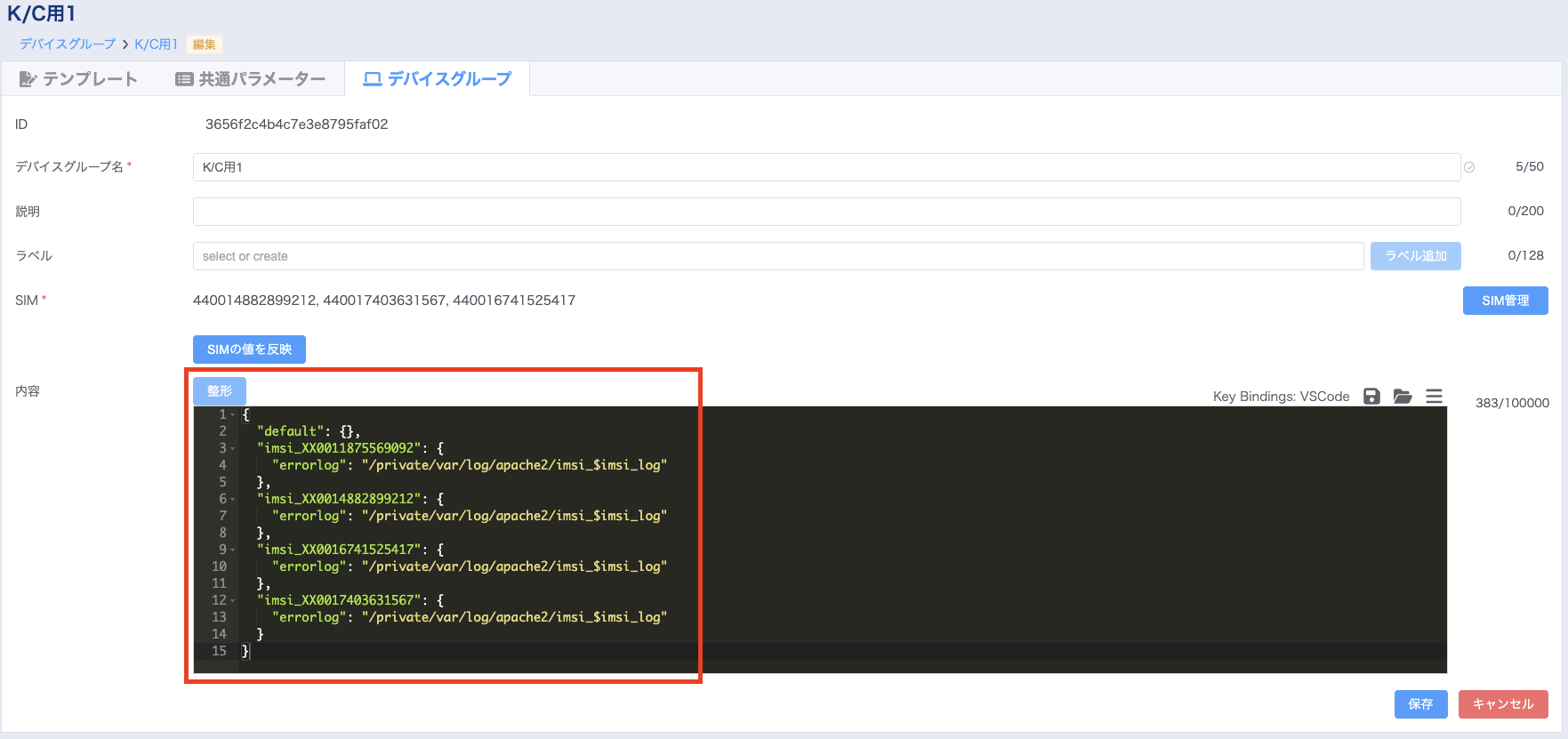Click the 0/200 character counter
The height and width of the screenshot is (739, 1568).
pos(1526,211)
